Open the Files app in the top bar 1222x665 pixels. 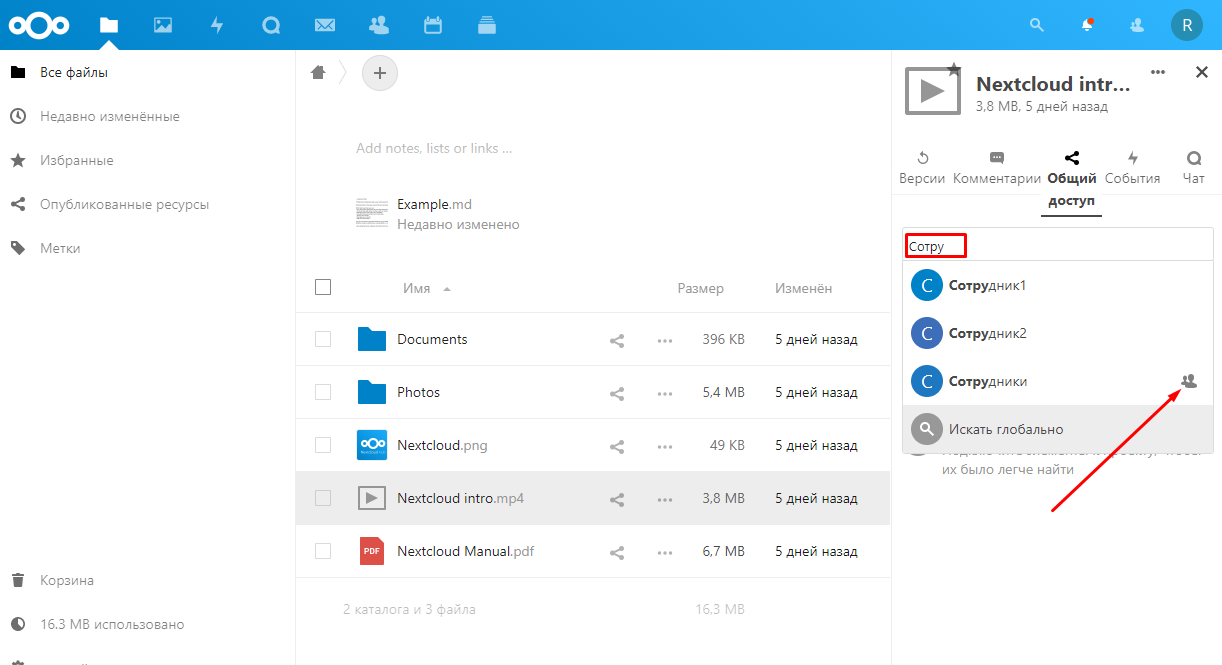109,25
